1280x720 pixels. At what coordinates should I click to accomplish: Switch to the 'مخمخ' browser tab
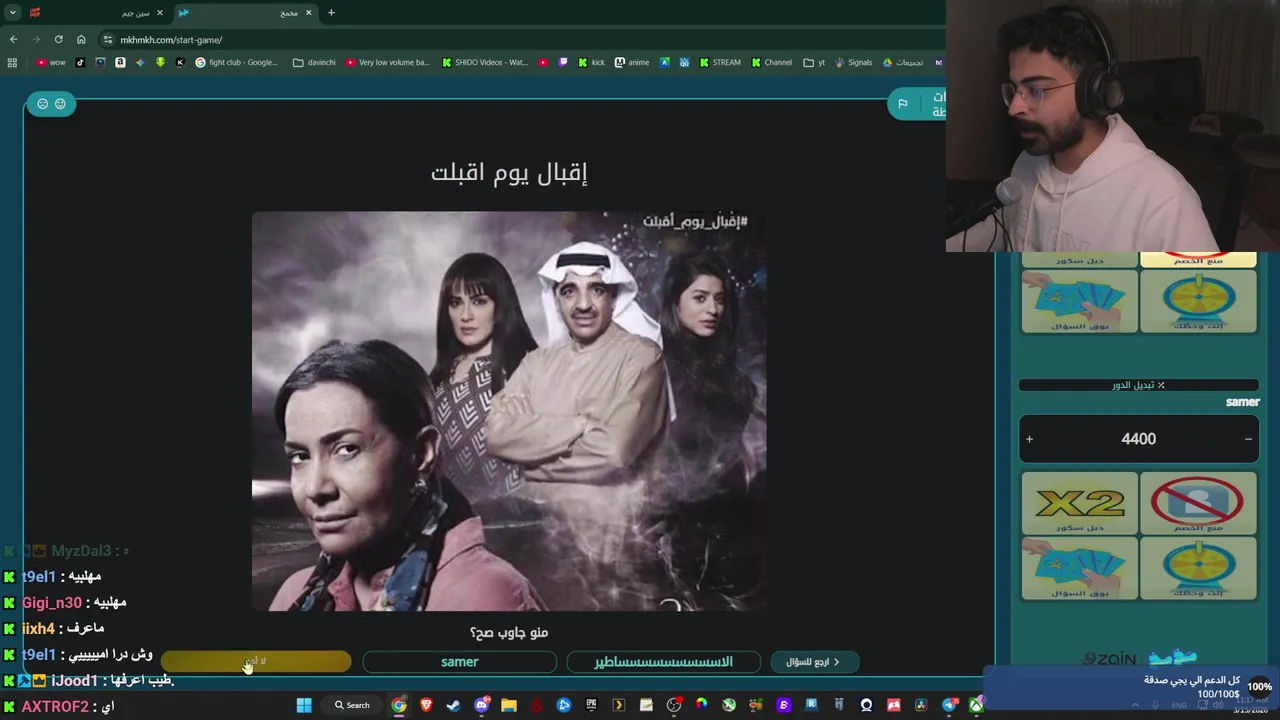coord(245,13)
